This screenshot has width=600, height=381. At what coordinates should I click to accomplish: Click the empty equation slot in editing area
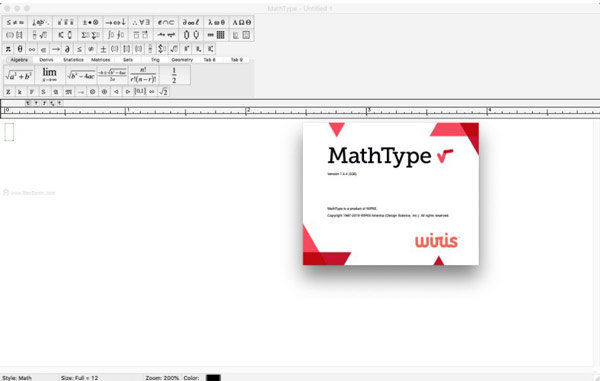[9, 132]
